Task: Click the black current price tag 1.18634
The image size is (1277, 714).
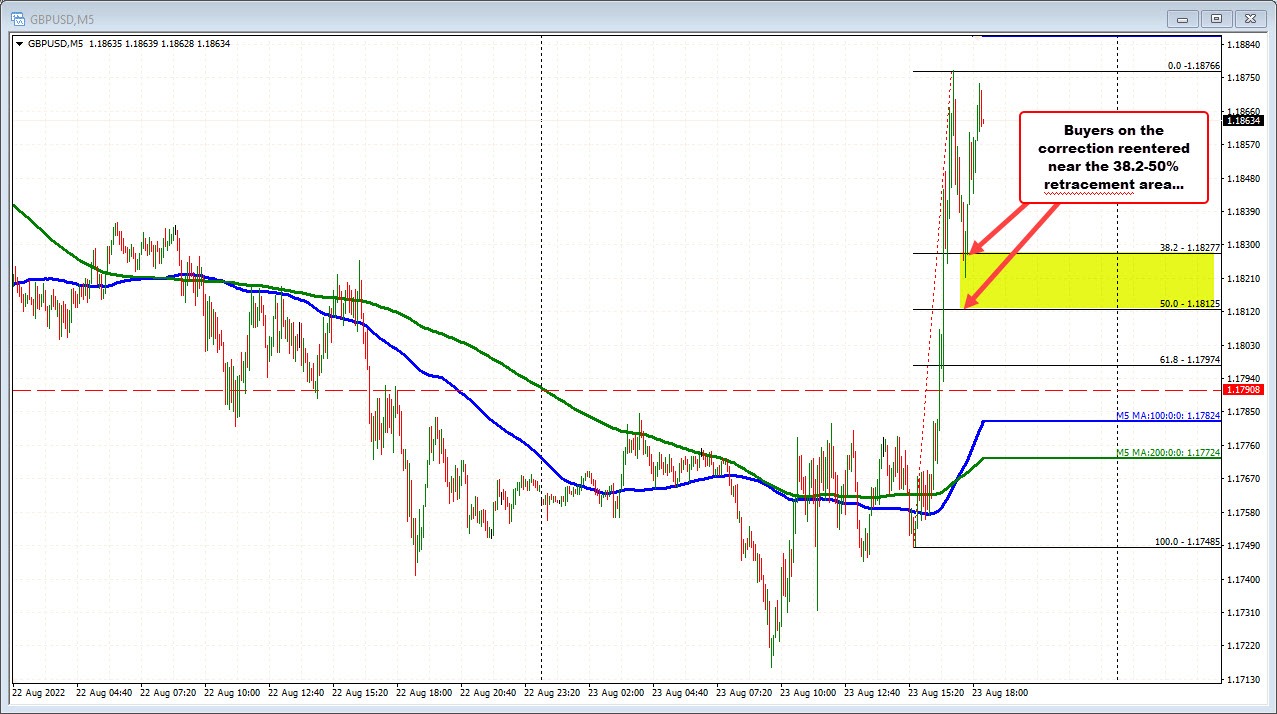Action: tap(1246, 120)
